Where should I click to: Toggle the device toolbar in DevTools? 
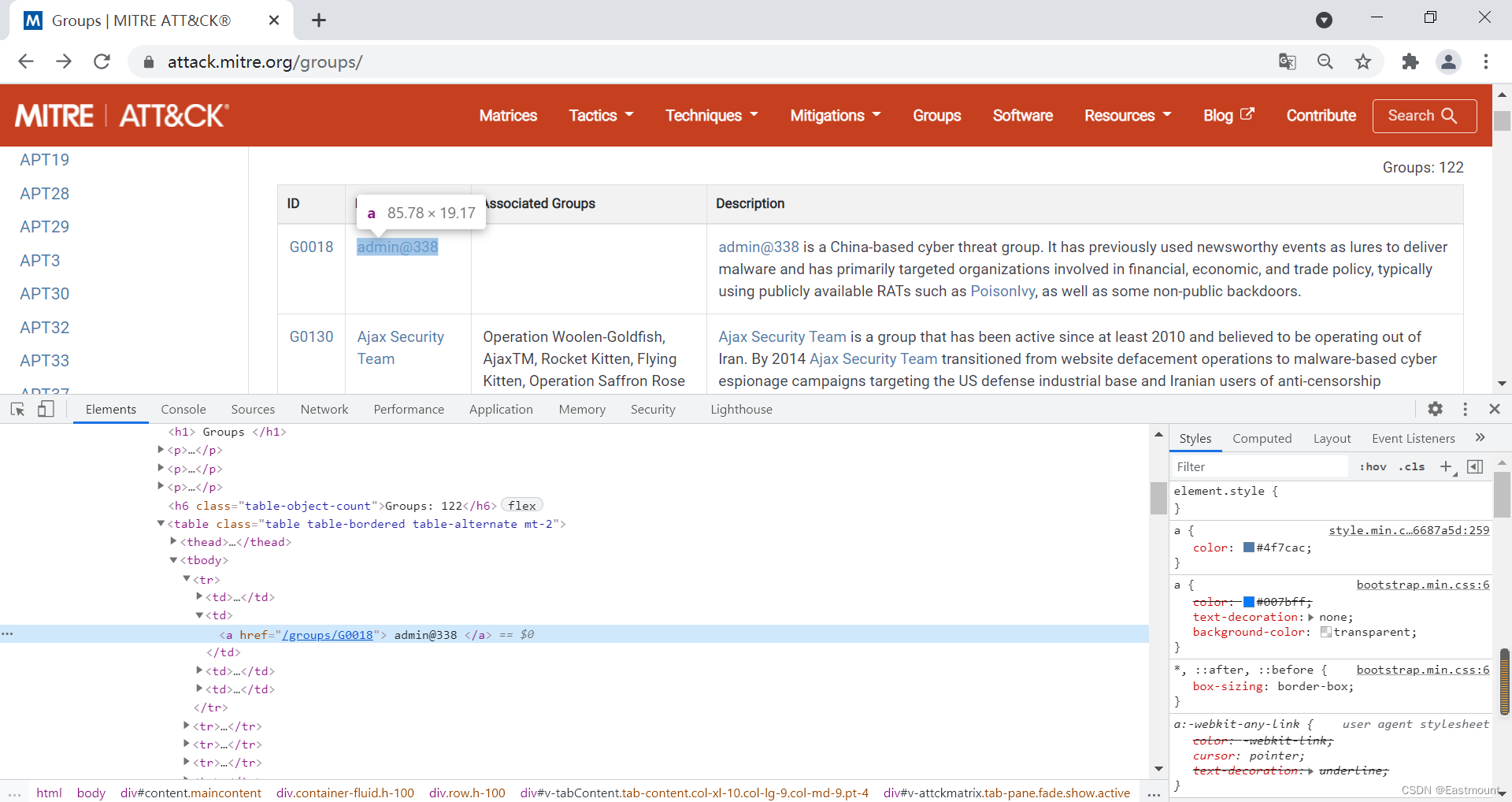46,409
